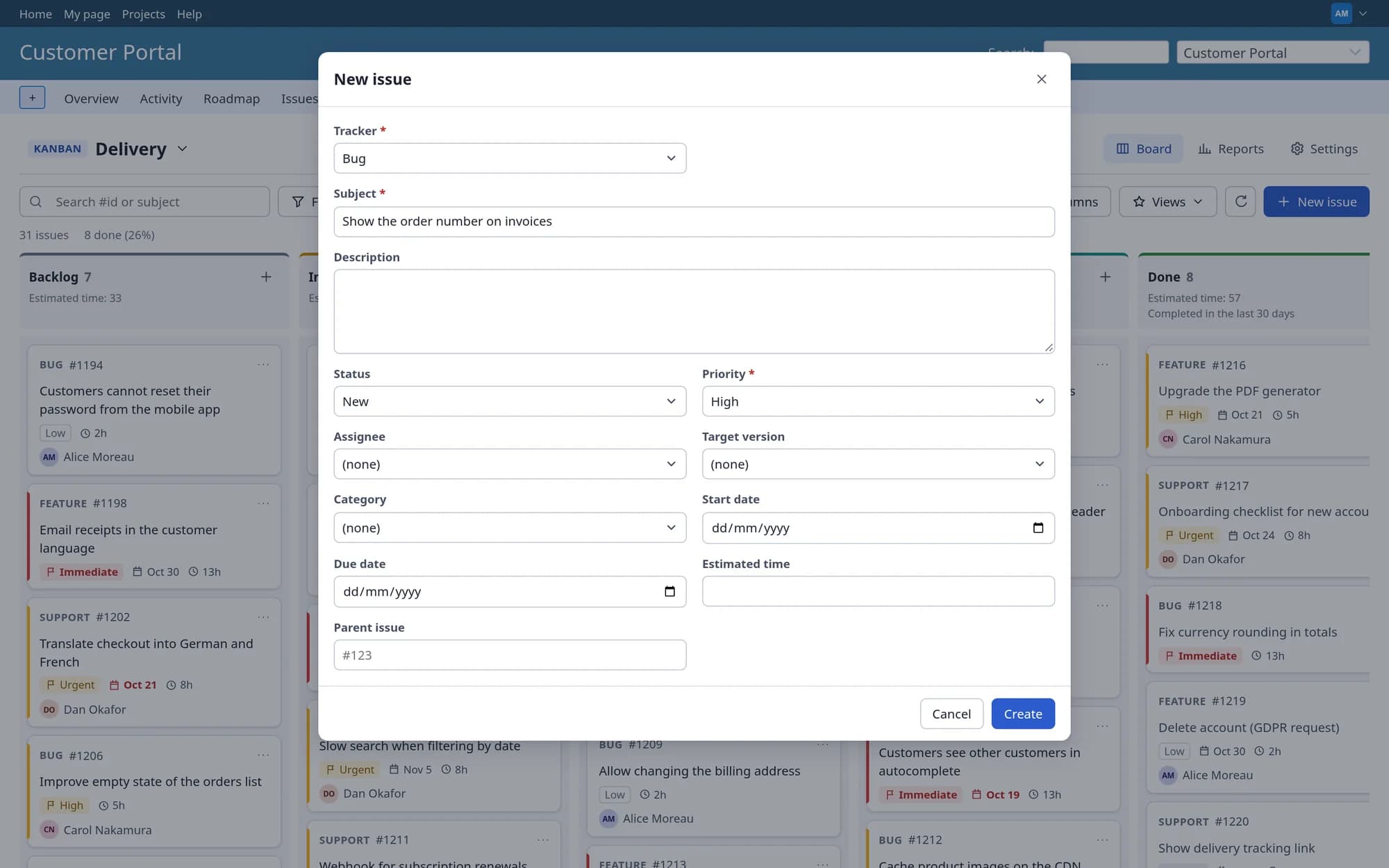Switch to the Activity tab
The height and width of the screenshot is (868, 1389).
[x=160, y=99]
